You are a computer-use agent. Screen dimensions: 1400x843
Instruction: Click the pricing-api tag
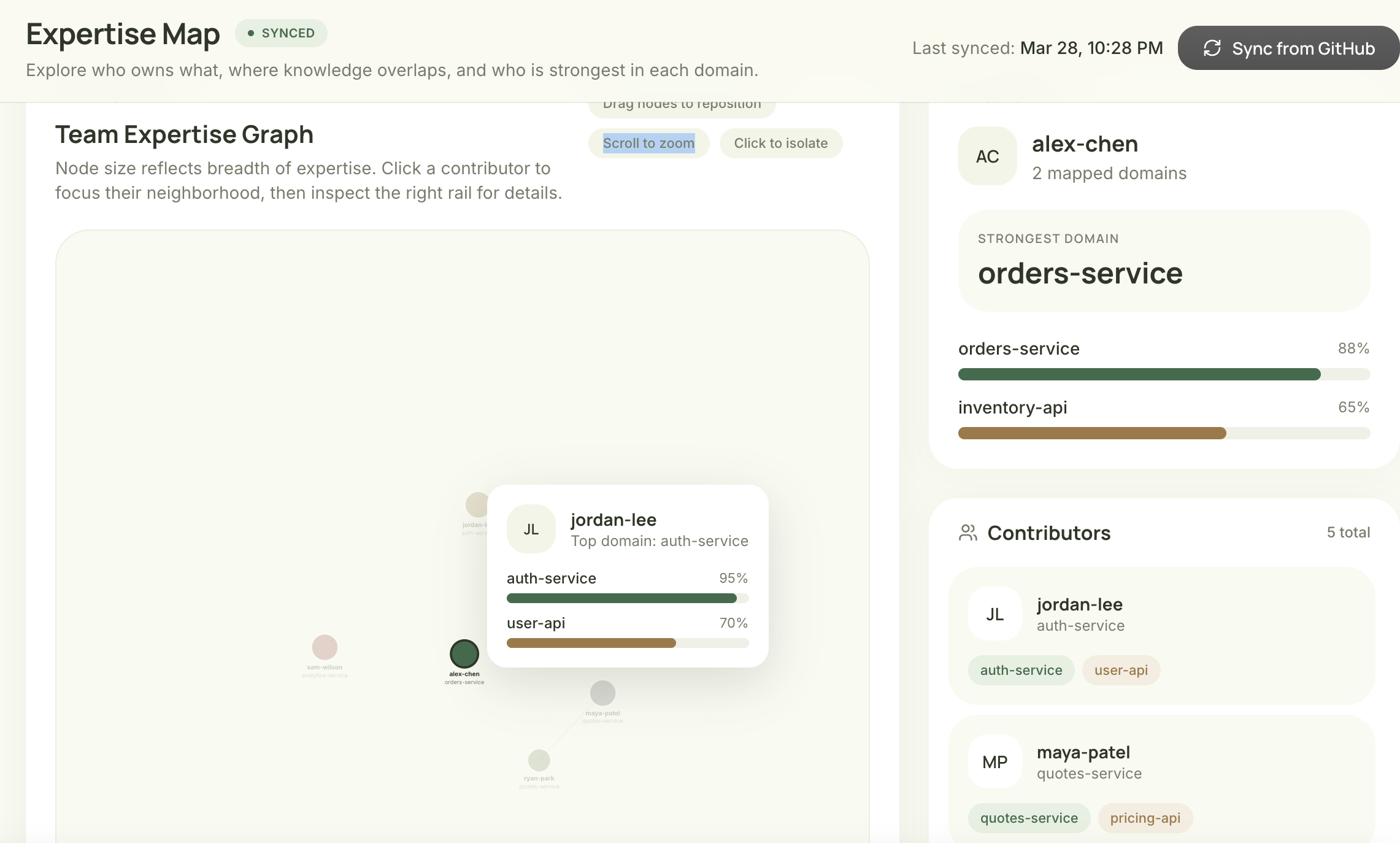tap(1145, 818)
